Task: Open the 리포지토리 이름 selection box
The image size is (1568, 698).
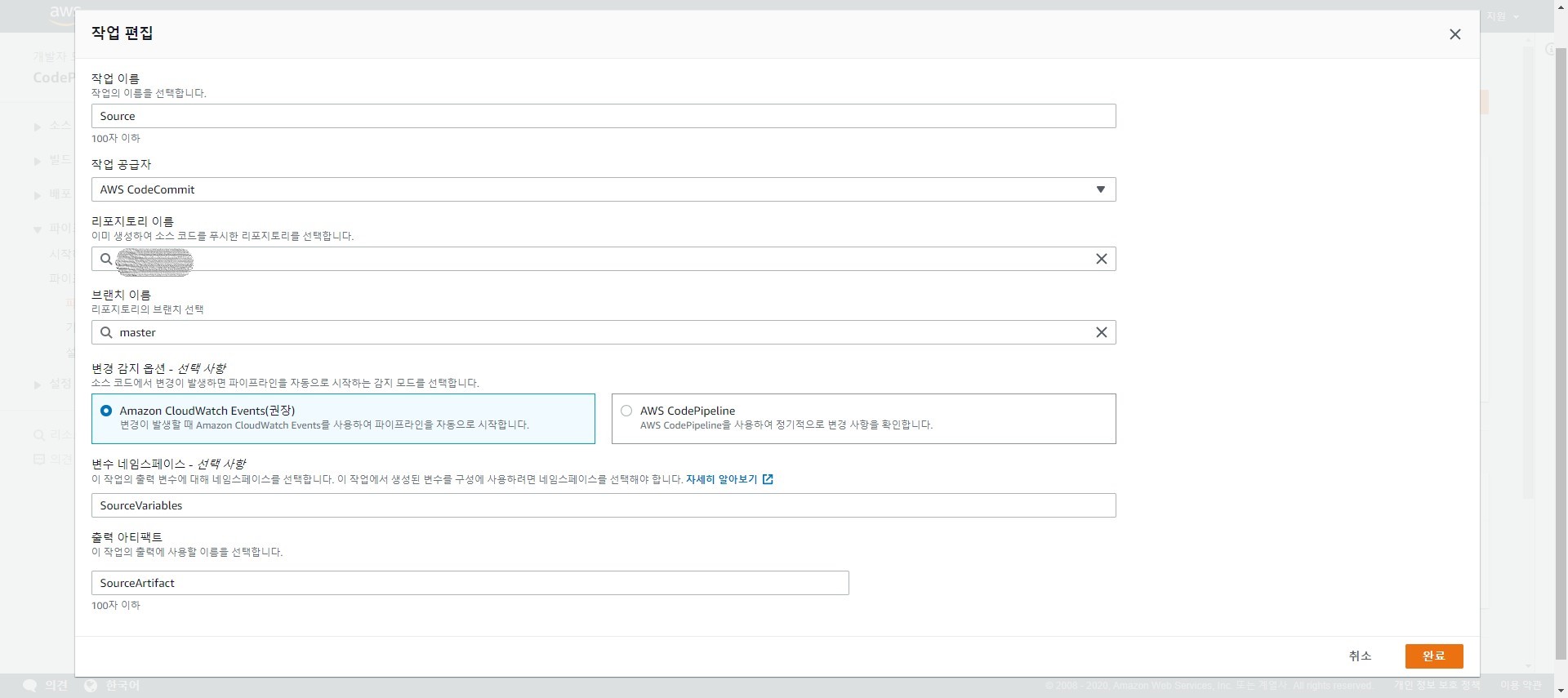Action: [x=603, y=259]
